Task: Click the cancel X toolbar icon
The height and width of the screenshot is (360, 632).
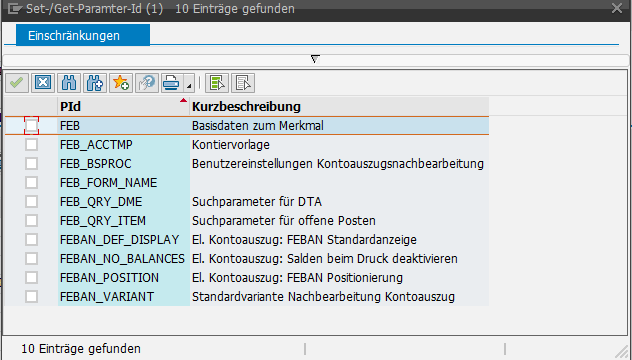Action: click(x=43, y=83)
